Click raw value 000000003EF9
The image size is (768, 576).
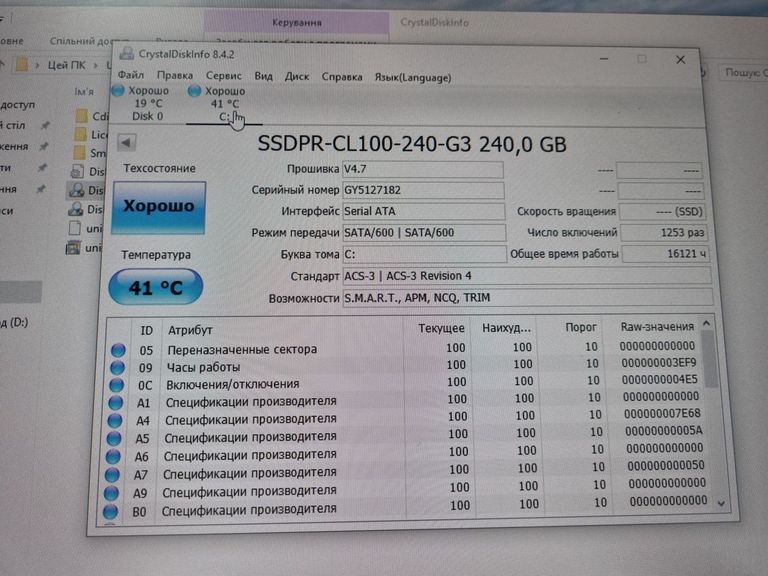659,363
